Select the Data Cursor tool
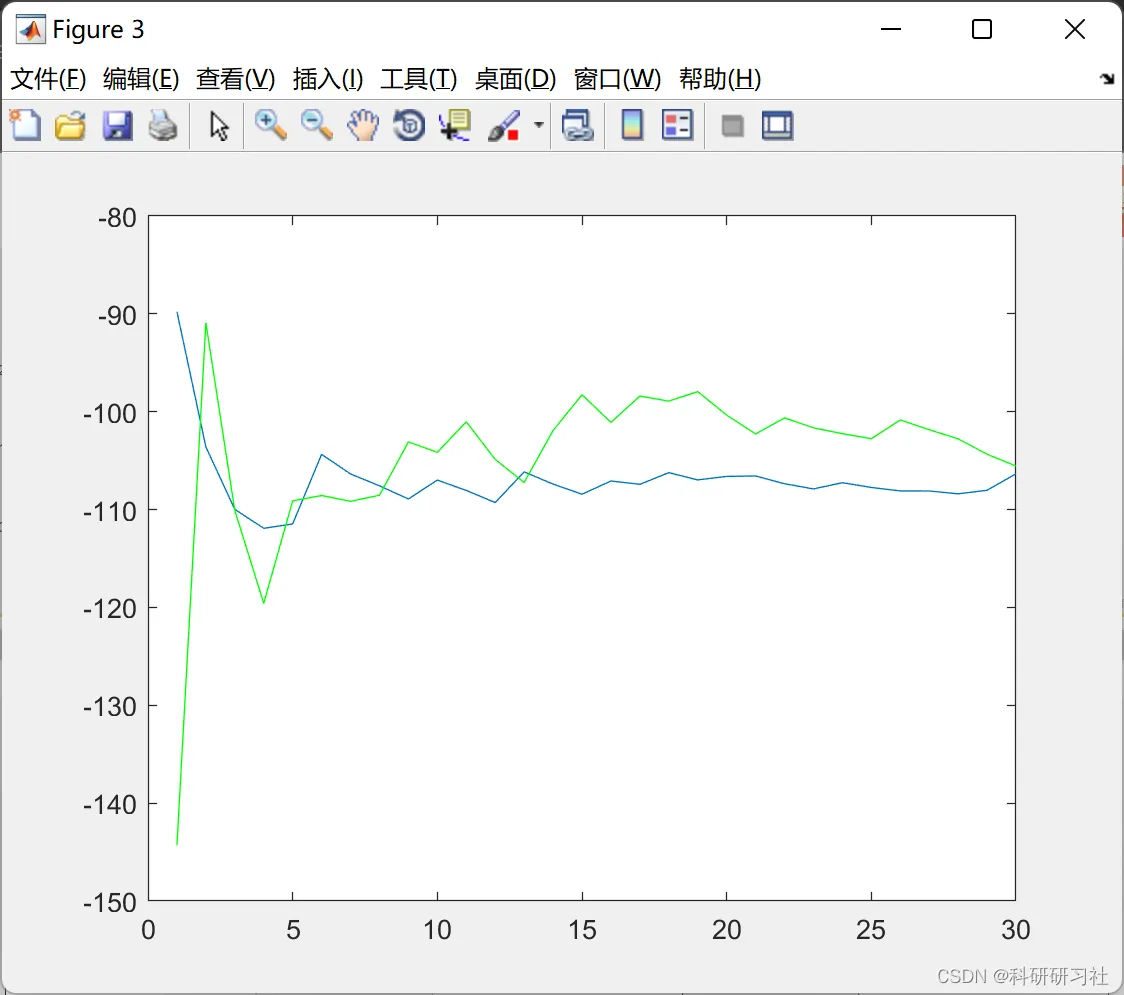The image size is (1124, 995). point(455,125)
